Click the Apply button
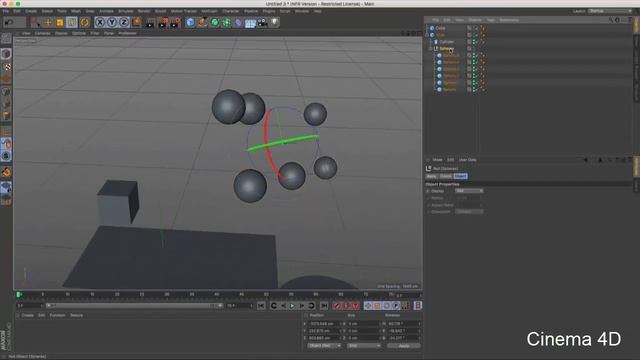The width and height of the screenshot is (640, 360). point(404,346)
